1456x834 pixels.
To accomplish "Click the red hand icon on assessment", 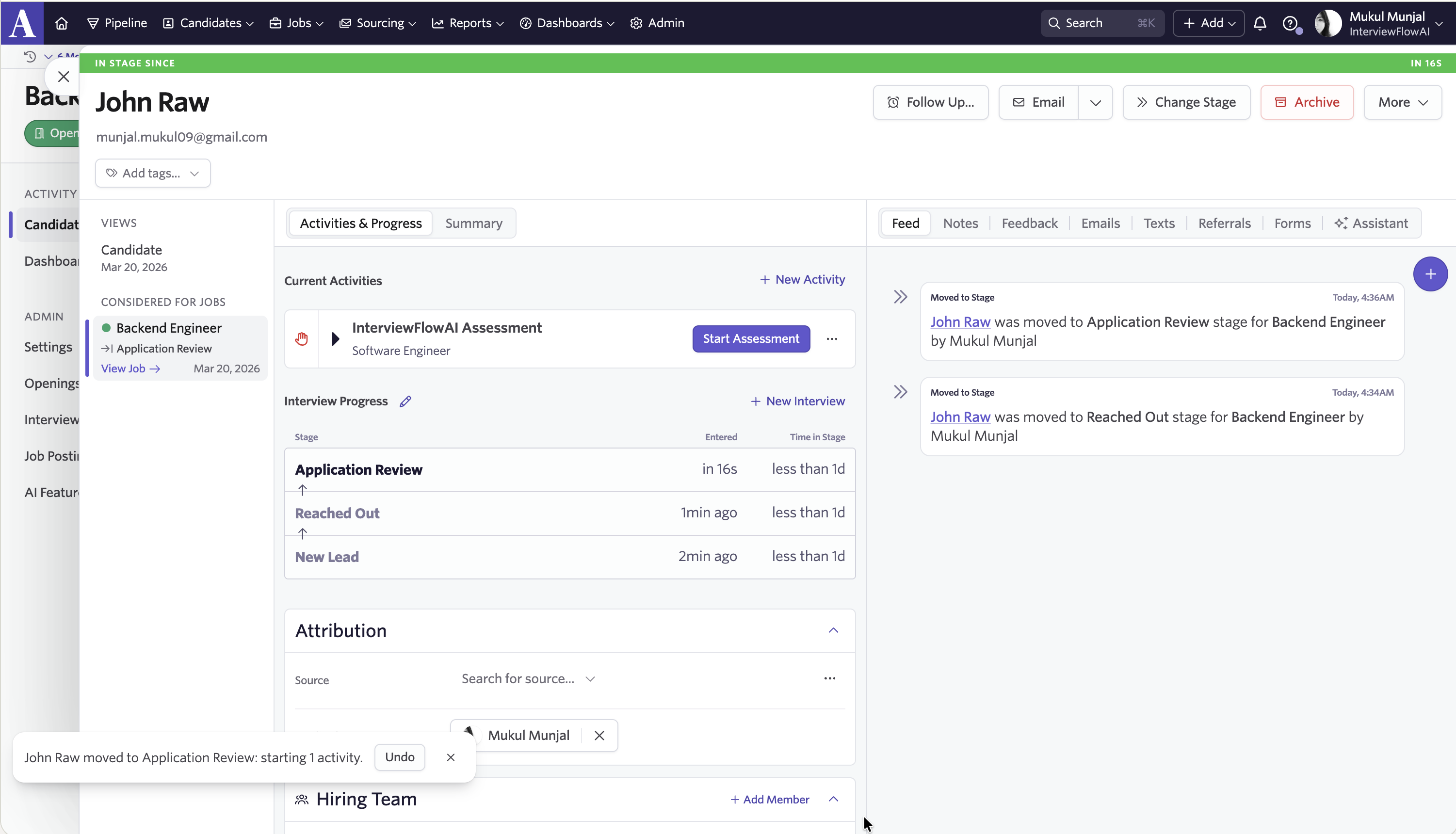I will click(x=301, y=338).
